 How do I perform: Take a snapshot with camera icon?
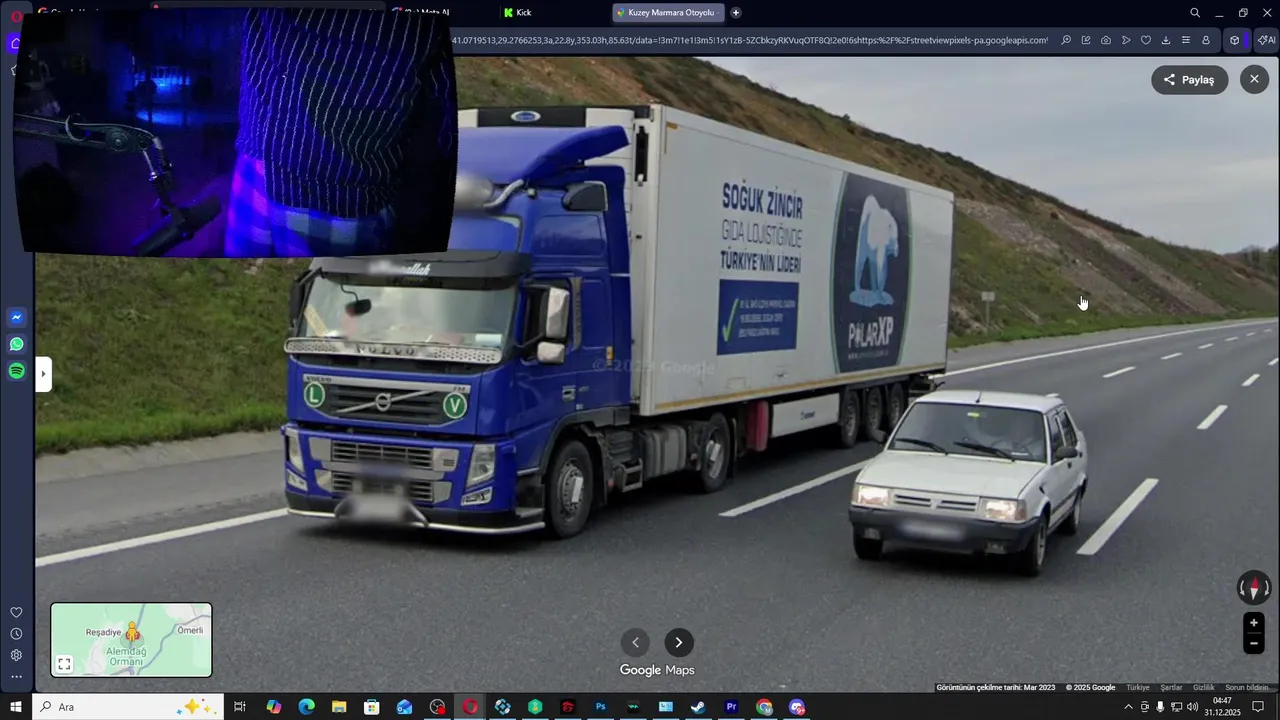[x=1106, y=40]
